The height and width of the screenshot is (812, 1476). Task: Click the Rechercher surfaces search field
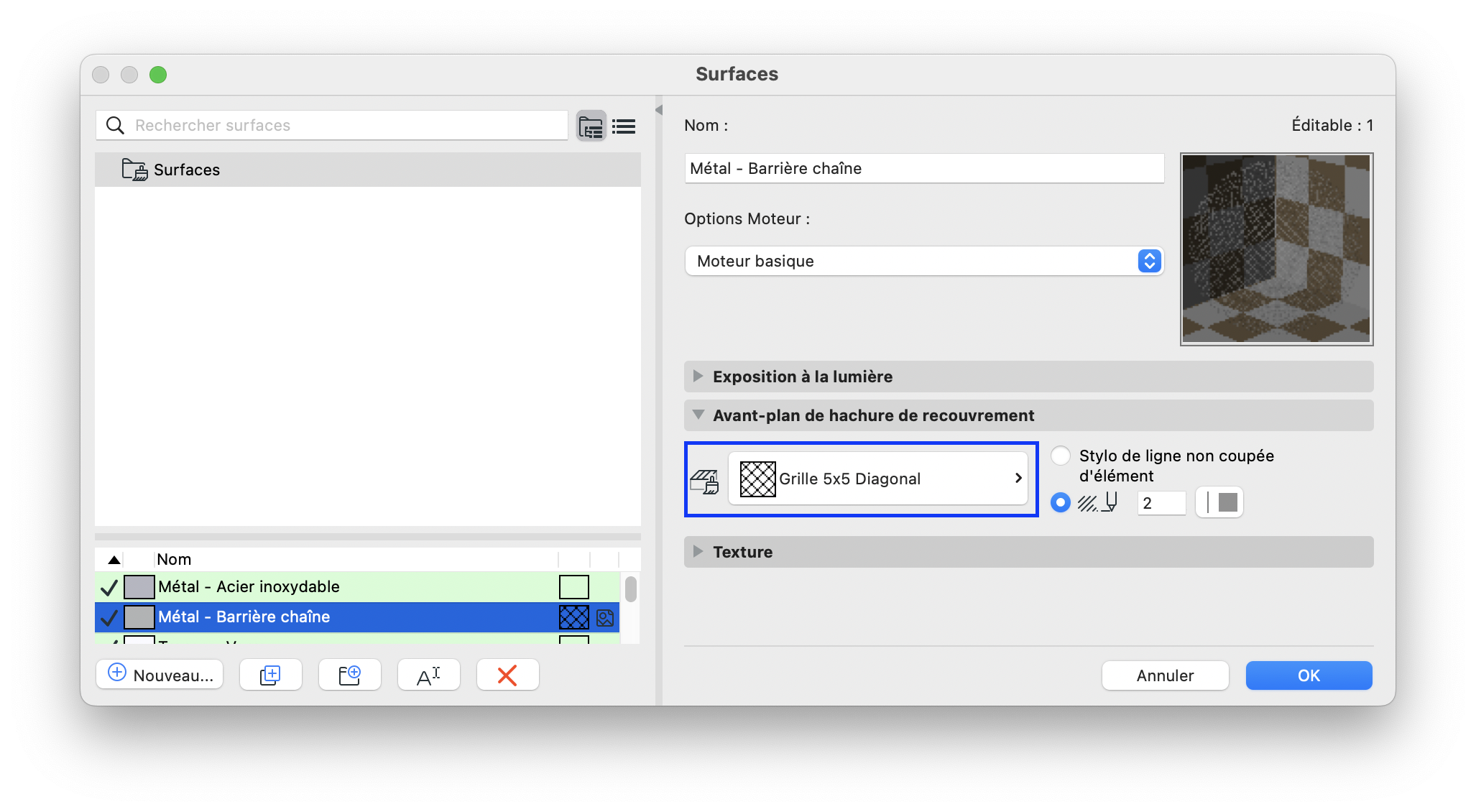332,125
